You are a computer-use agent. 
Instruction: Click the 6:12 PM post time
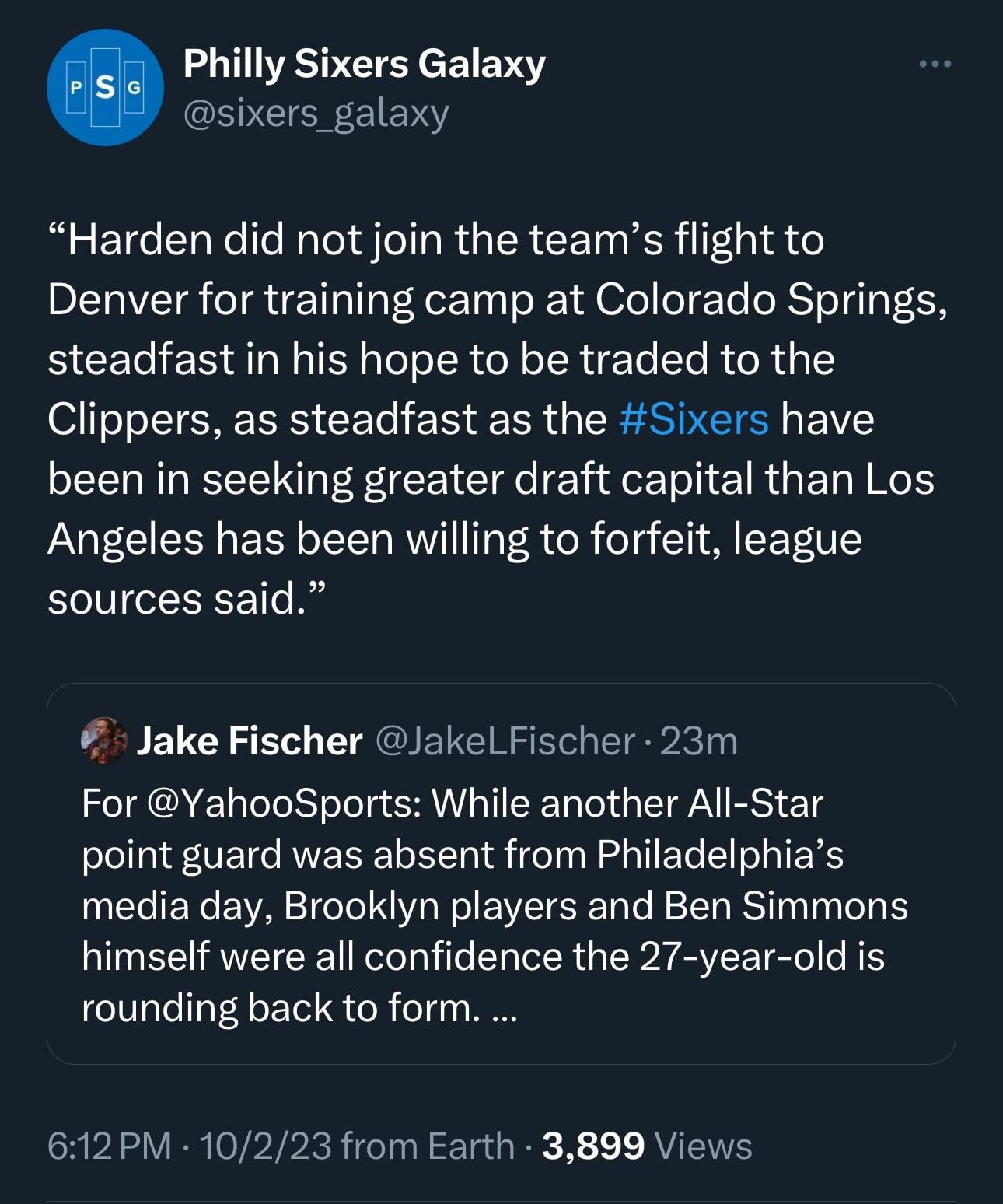pyautogui.click(x=110, y=1146)
